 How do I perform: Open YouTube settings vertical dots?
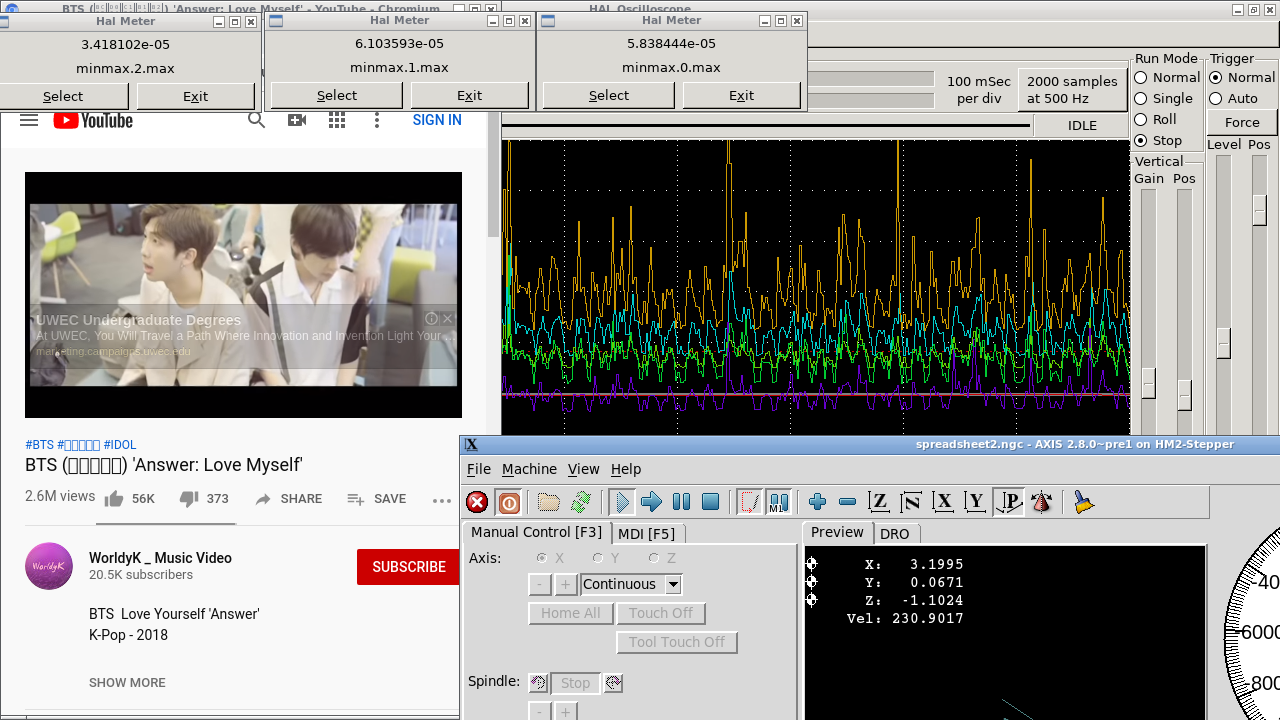tap(377, 120)
